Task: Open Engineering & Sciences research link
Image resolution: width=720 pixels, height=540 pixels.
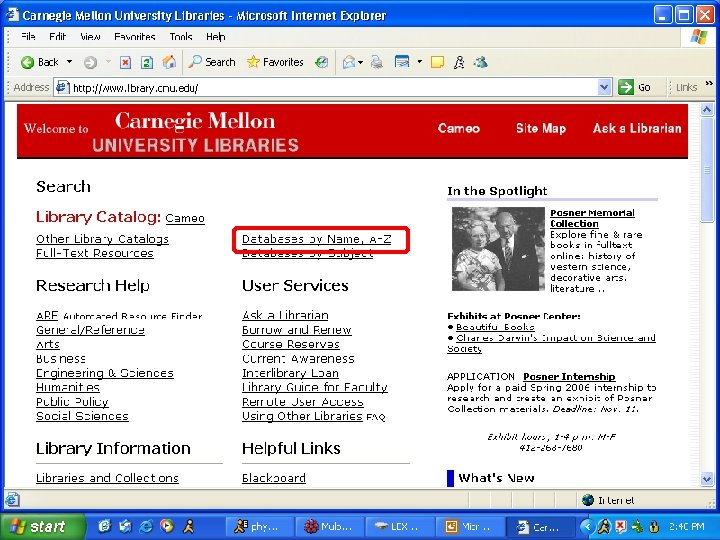Action: pyautogui.click(x=105, y=373)
